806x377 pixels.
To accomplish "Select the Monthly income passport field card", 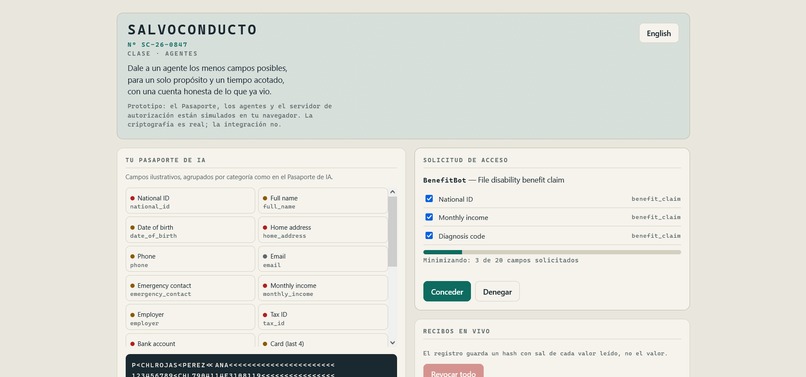I will (322, 288).
